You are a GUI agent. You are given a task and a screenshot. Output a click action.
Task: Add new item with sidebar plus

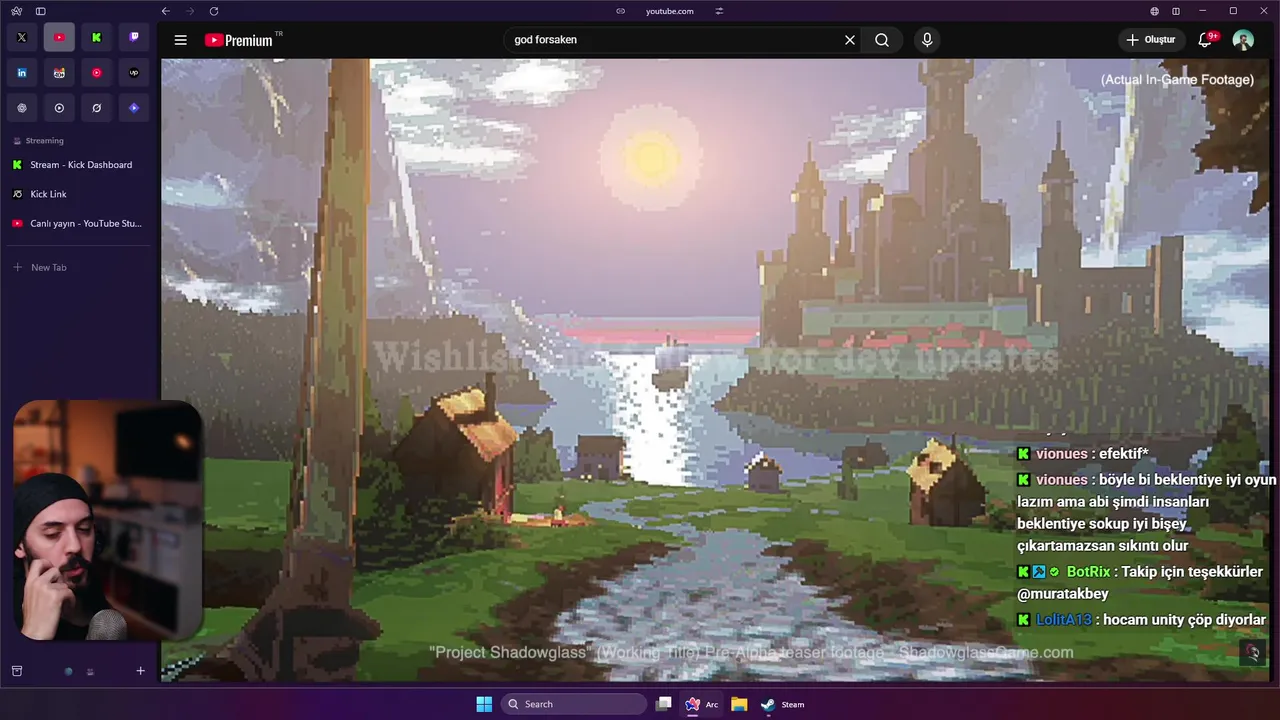coord(140,671)
